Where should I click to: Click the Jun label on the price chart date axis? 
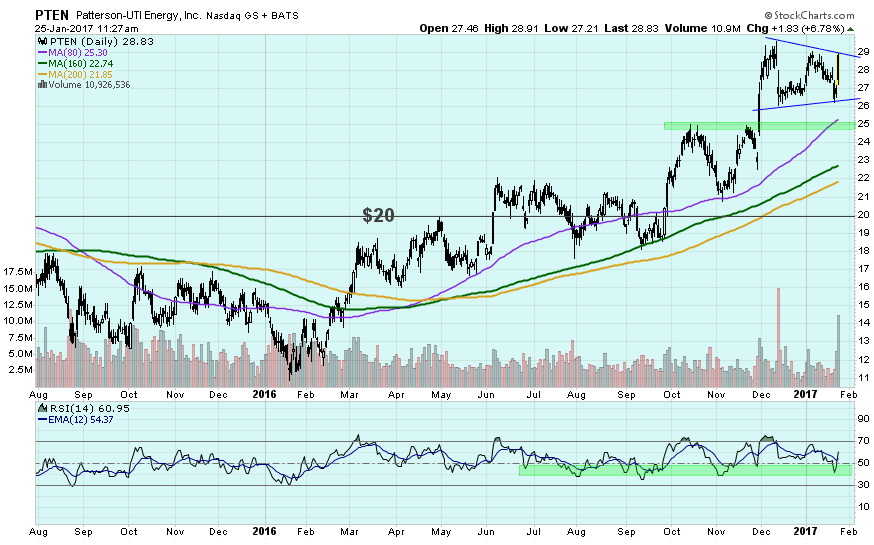click(x=486, y=395)
